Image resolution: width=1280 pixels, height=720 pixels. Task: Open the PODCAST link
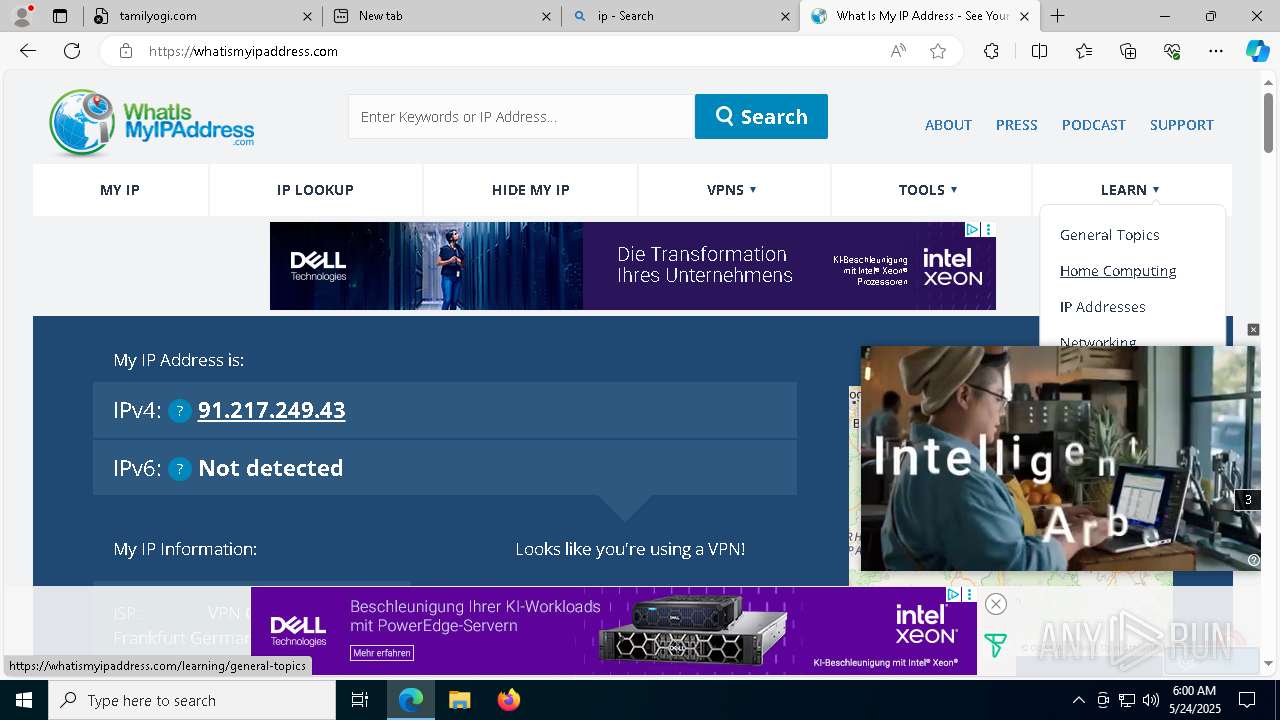pos(1094,125)
